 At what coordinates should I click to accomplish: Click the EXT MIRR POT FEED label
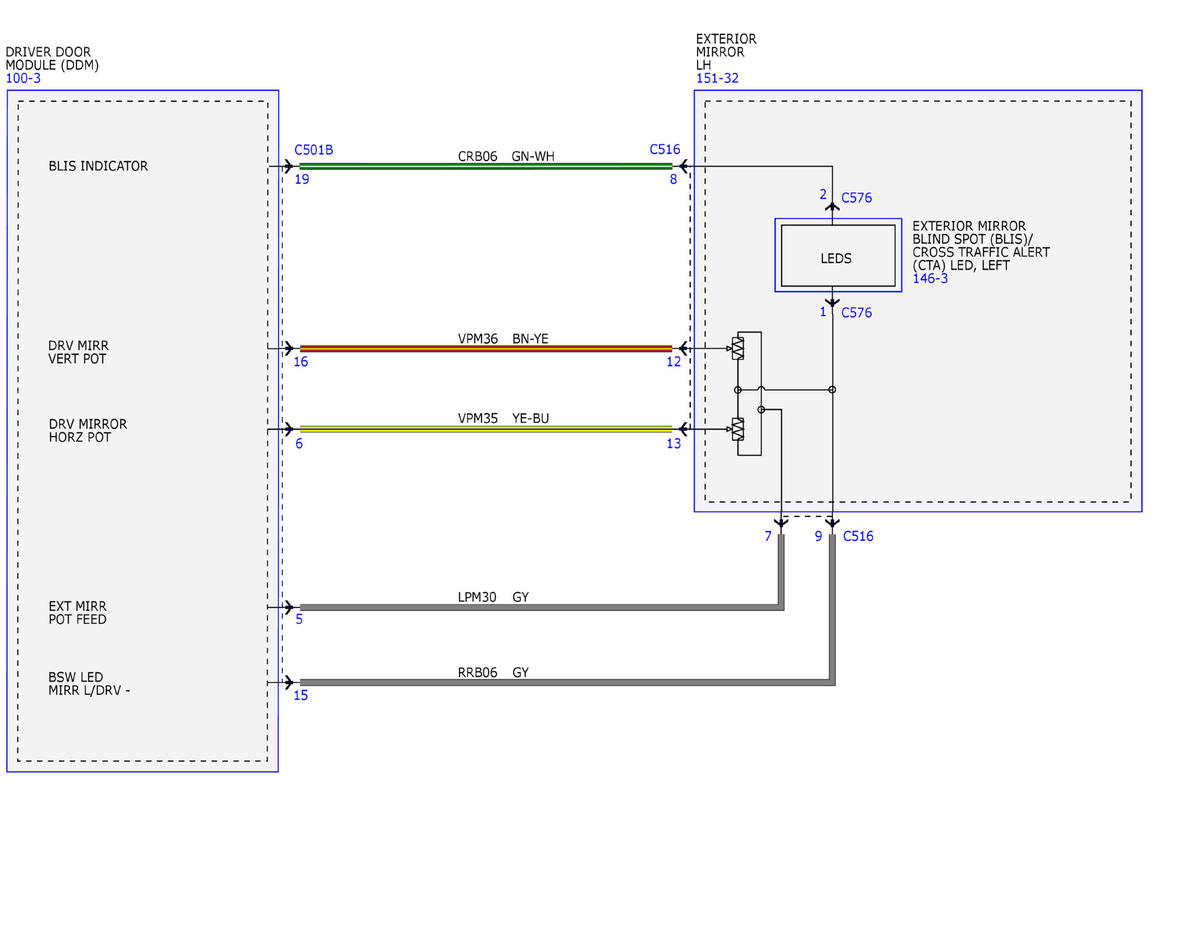(x=78, y=613)
